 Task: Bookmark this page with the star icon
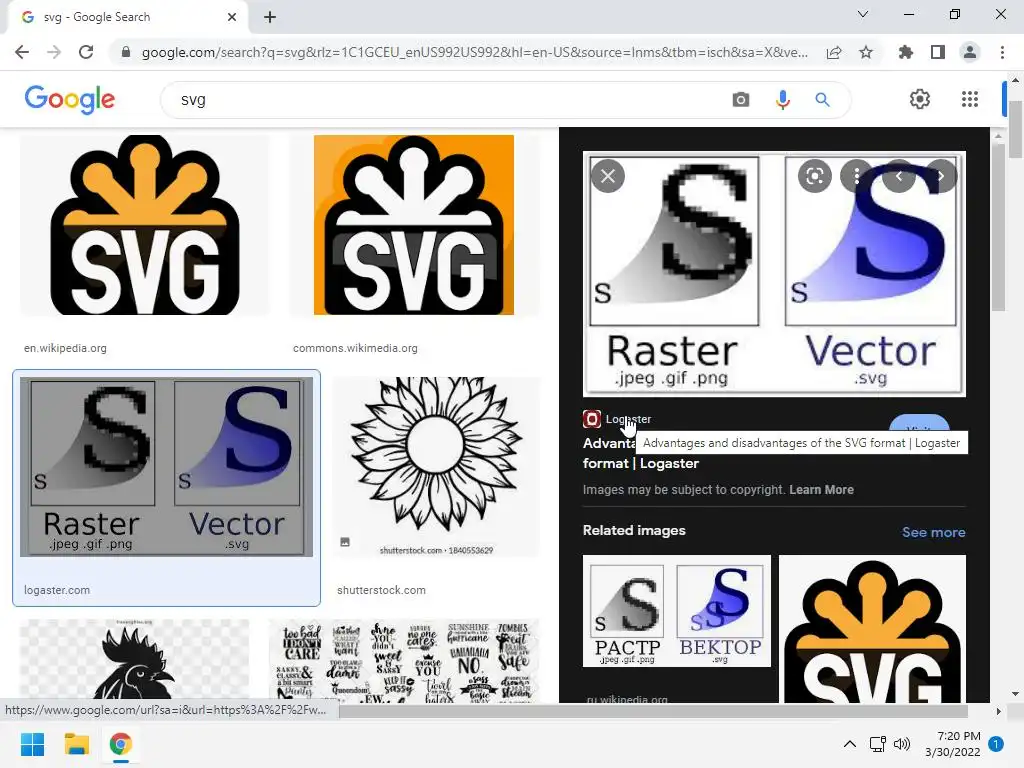tap(866, 52)
